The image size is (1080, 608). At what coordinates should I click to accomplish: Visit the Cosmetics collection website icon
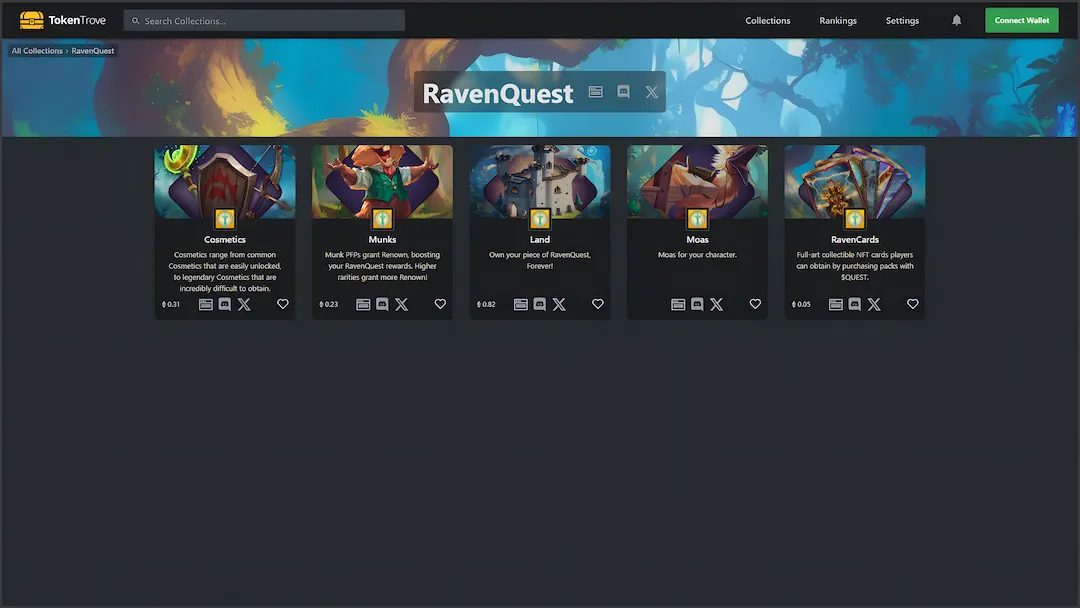pyautogui.click(x=206, y=304)
